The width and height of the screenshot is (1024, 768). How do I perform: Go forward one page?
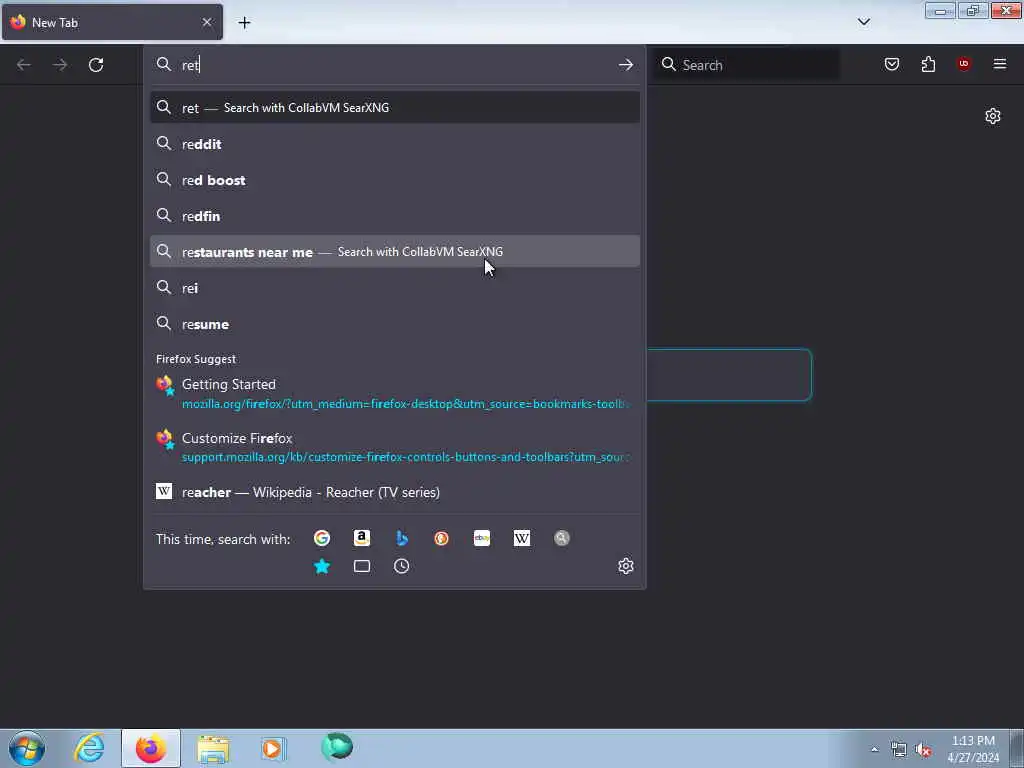coord(60,65)
